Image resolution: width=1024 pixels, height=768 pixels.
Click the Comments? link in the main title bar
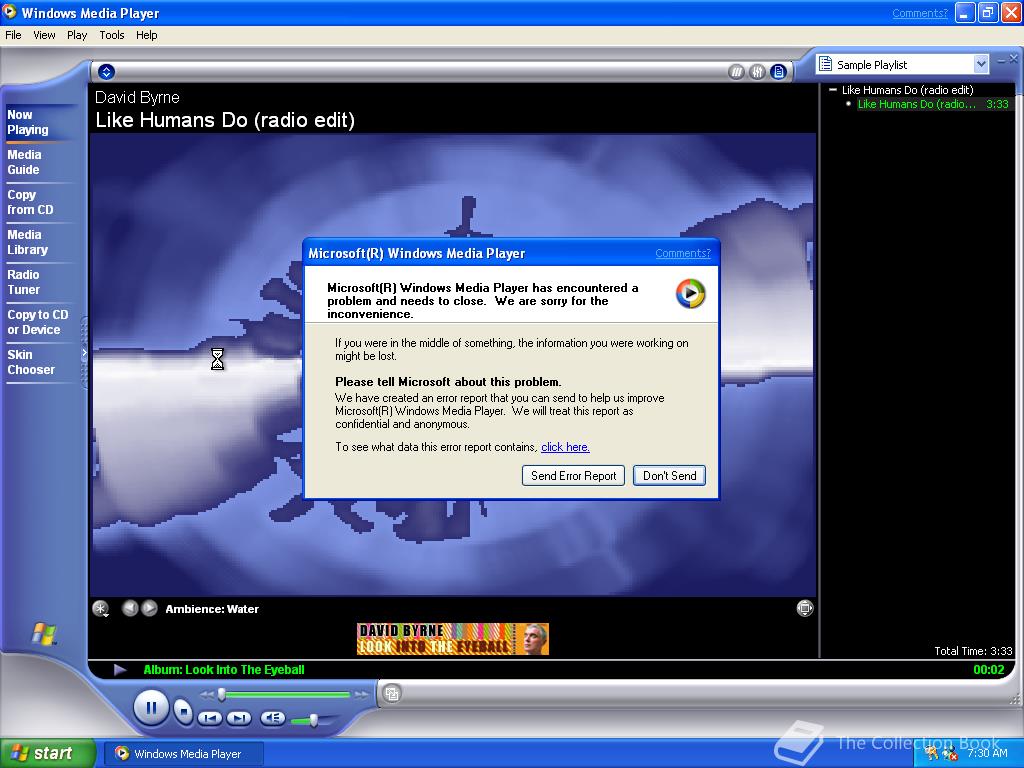pos(920,13)
